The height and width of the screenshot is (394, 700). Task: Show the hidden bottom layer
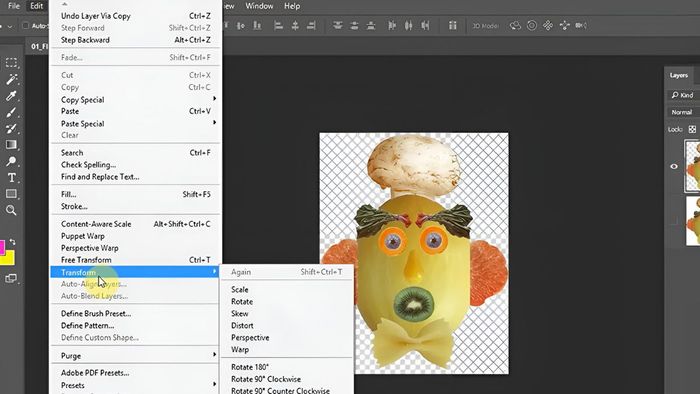click(674, 221)
